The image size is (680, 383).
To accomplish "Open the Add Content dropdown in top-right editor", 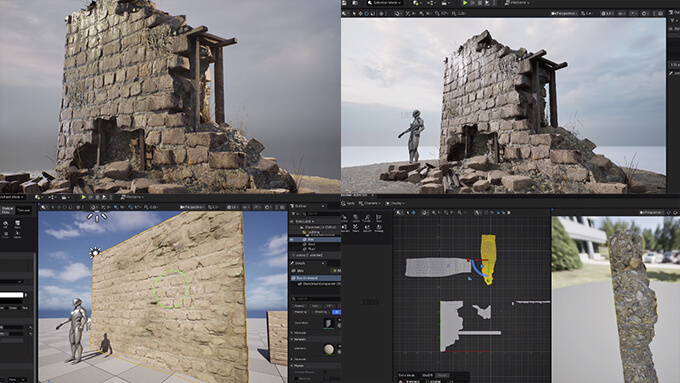I will tap(417, 3).
